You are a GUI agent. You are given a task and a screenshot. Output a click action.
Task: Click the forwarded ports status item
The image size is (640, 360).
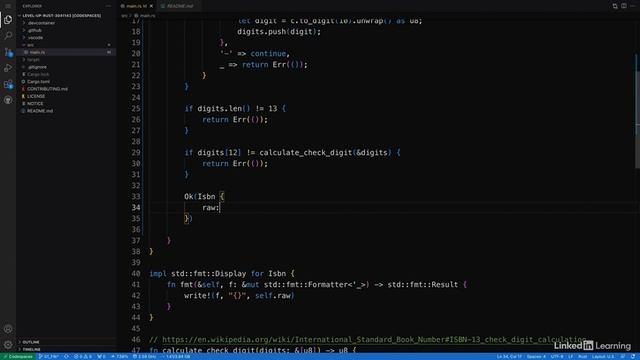101,357
